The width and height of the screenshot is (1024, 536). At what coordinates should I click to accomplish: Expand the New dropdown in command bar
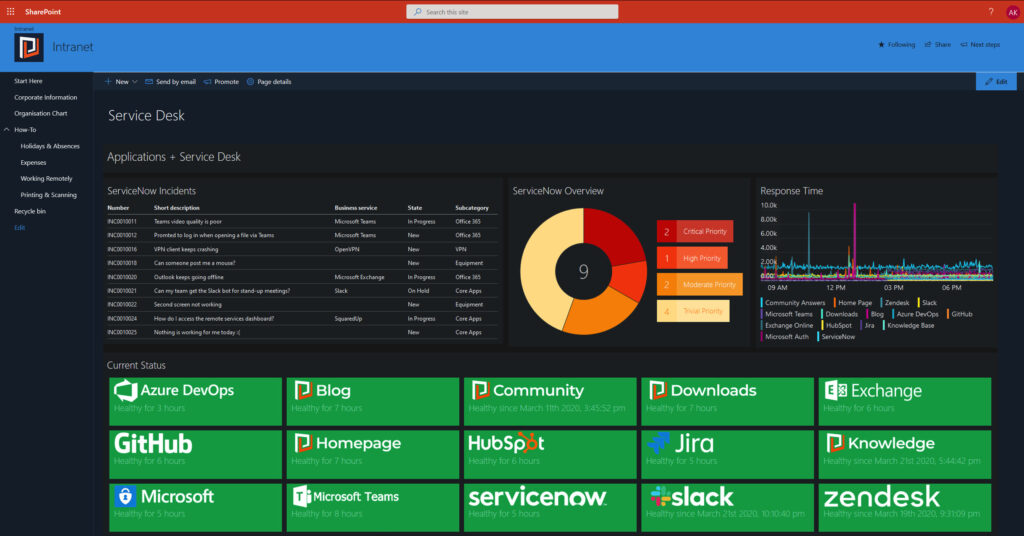click(x=121, y=82)
